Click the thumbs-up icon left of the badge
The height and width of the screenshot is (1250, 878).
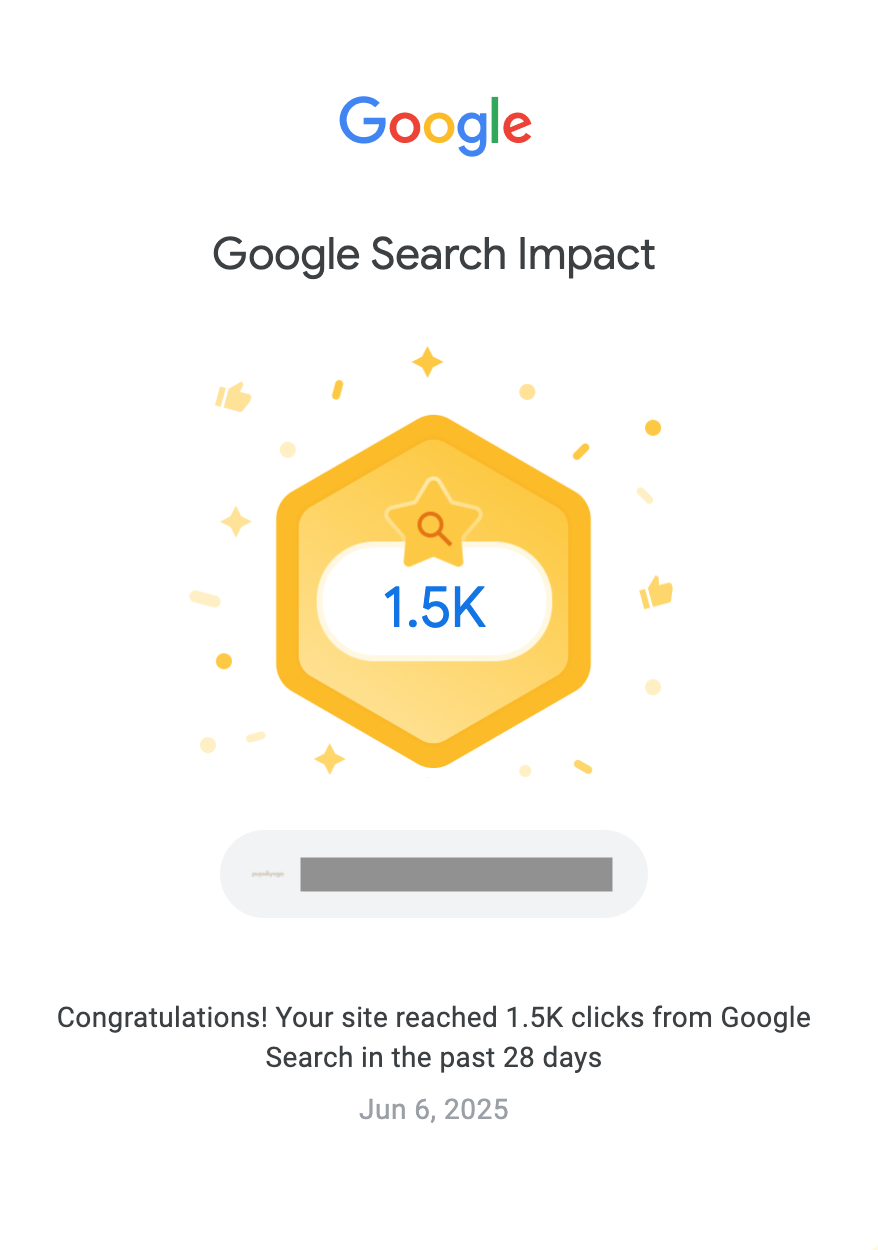[x=234, y=397]
